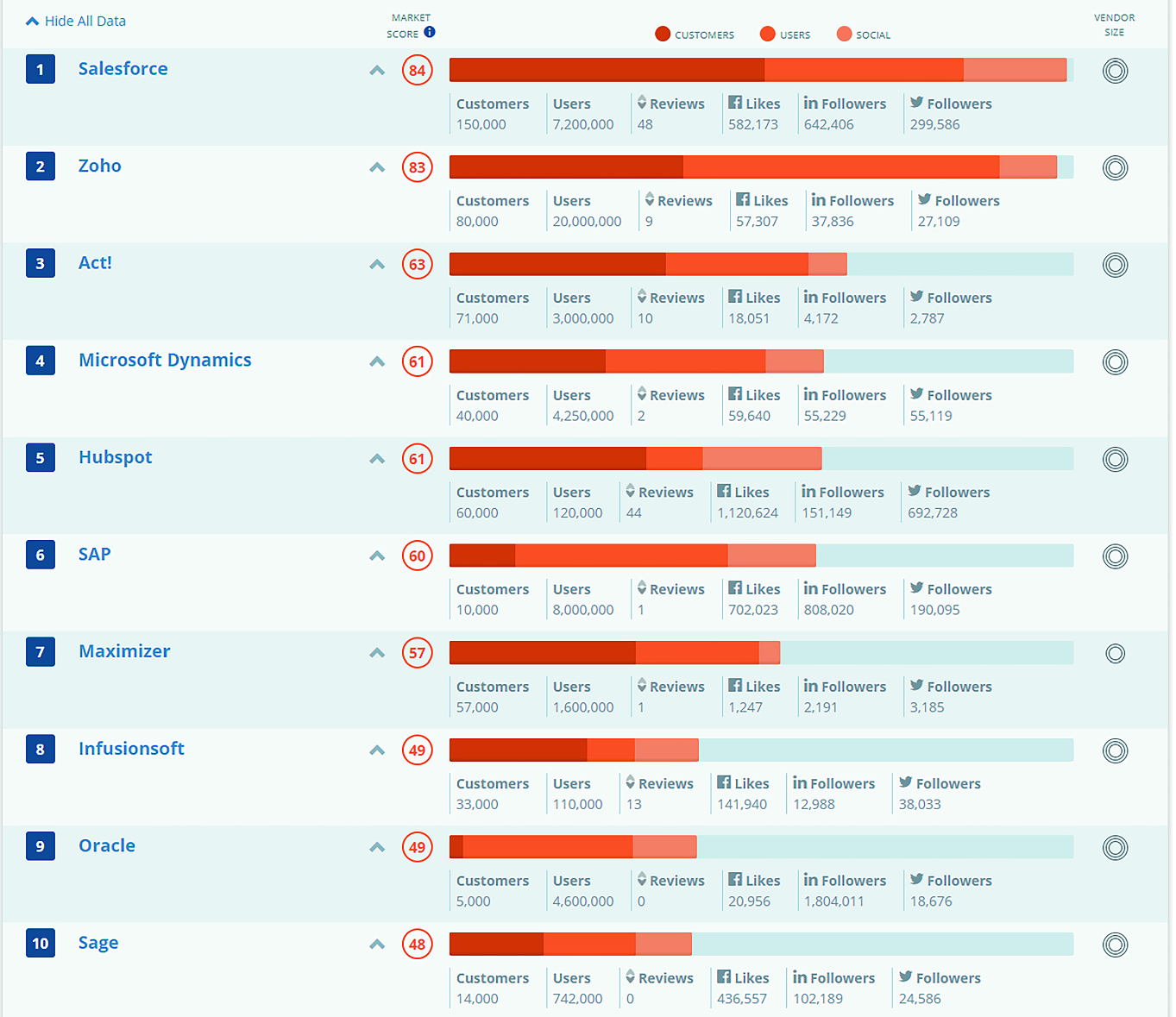Click the Customers legend color dot
Image resolution: width=1176 pixels, height=1017 pixels.
(663, 34)
